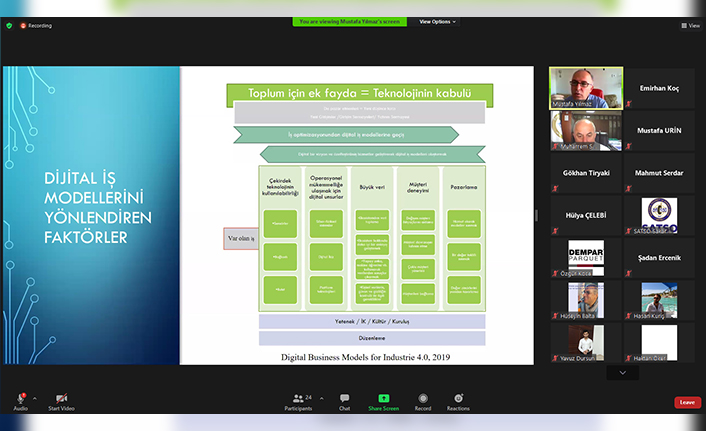The image size is (706, 431).
Task: Open audio options arrow beside Audio
Action: click(x=35, y=399)
